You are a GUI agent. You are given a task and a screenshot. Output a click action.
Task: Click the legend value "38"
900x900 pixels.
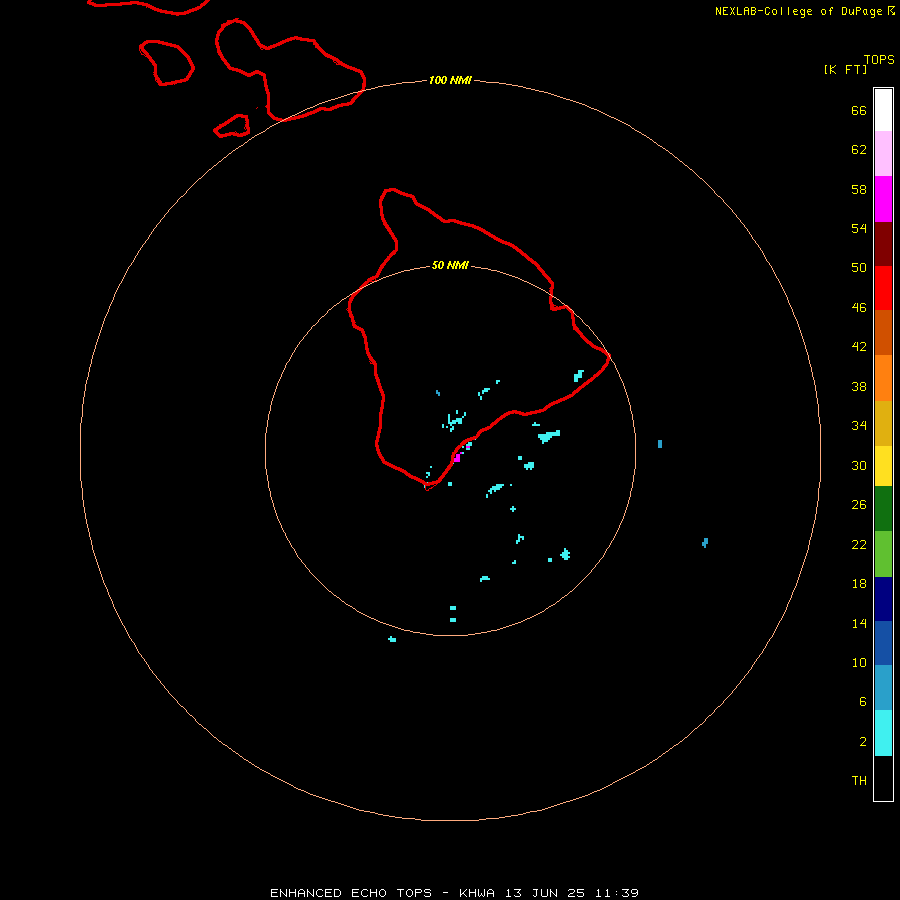[859, 386]
